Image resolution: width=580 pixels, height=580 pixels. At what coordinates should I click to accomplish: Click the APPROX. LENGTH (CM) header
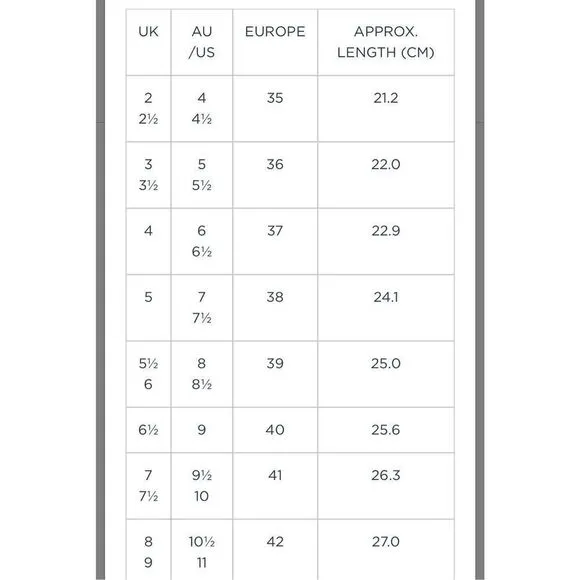point(386,42)
